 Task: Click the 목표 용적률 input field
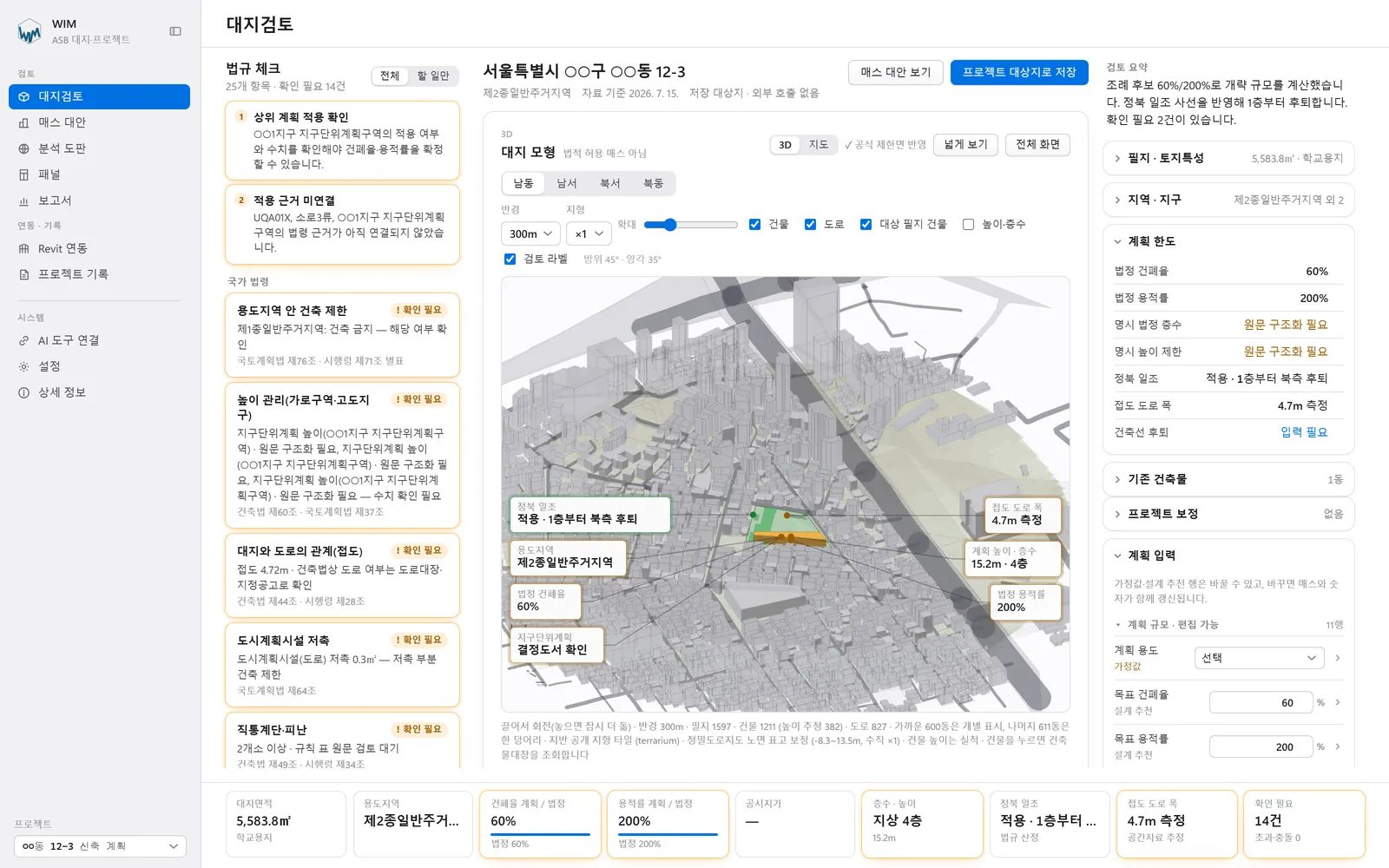click(x=1260, y=747)
